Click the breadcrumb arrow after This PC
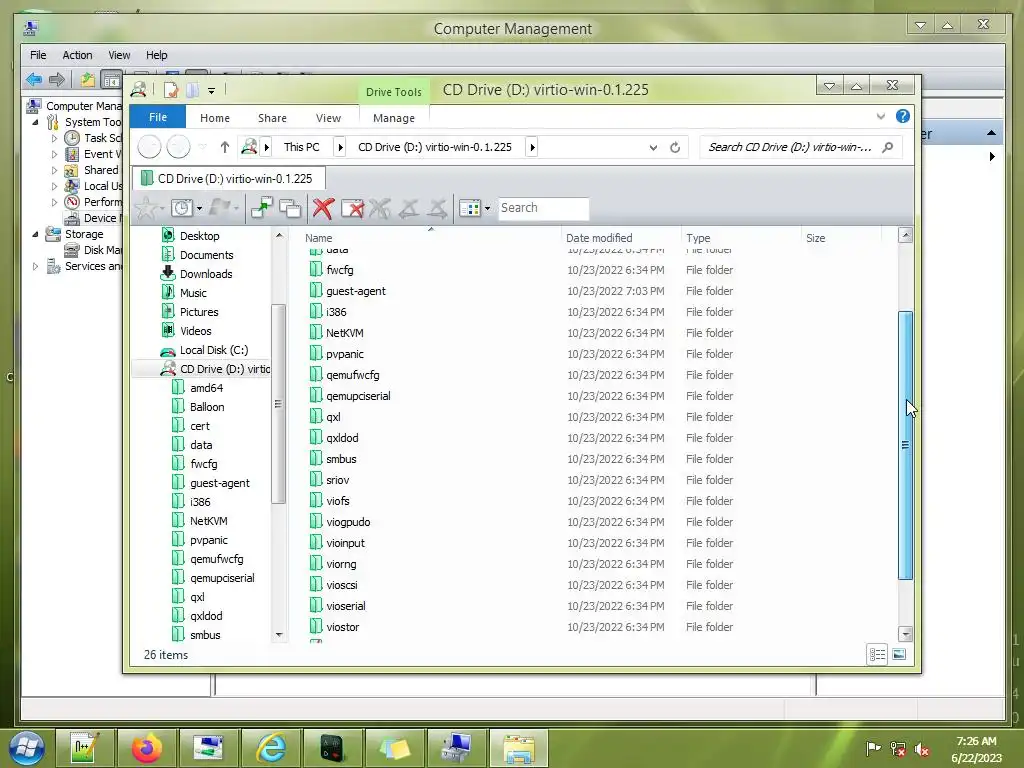1024x768 pixels. tap(340, 147)
